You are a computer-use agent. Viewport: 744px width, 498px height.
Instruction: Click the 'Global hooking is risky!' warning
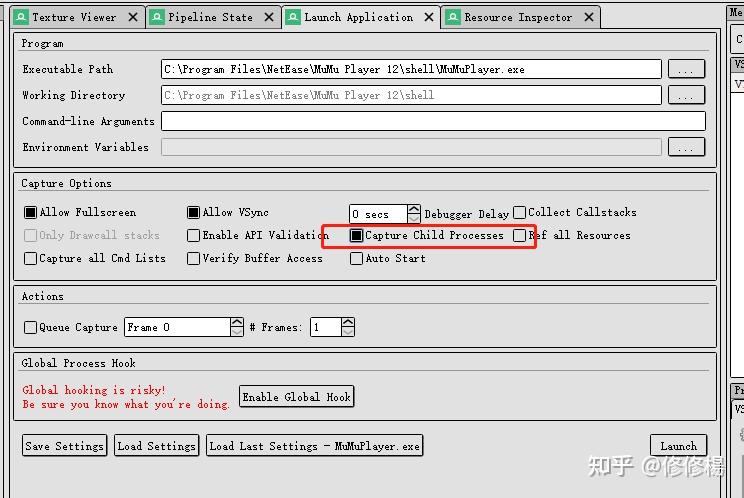point(93,390)
